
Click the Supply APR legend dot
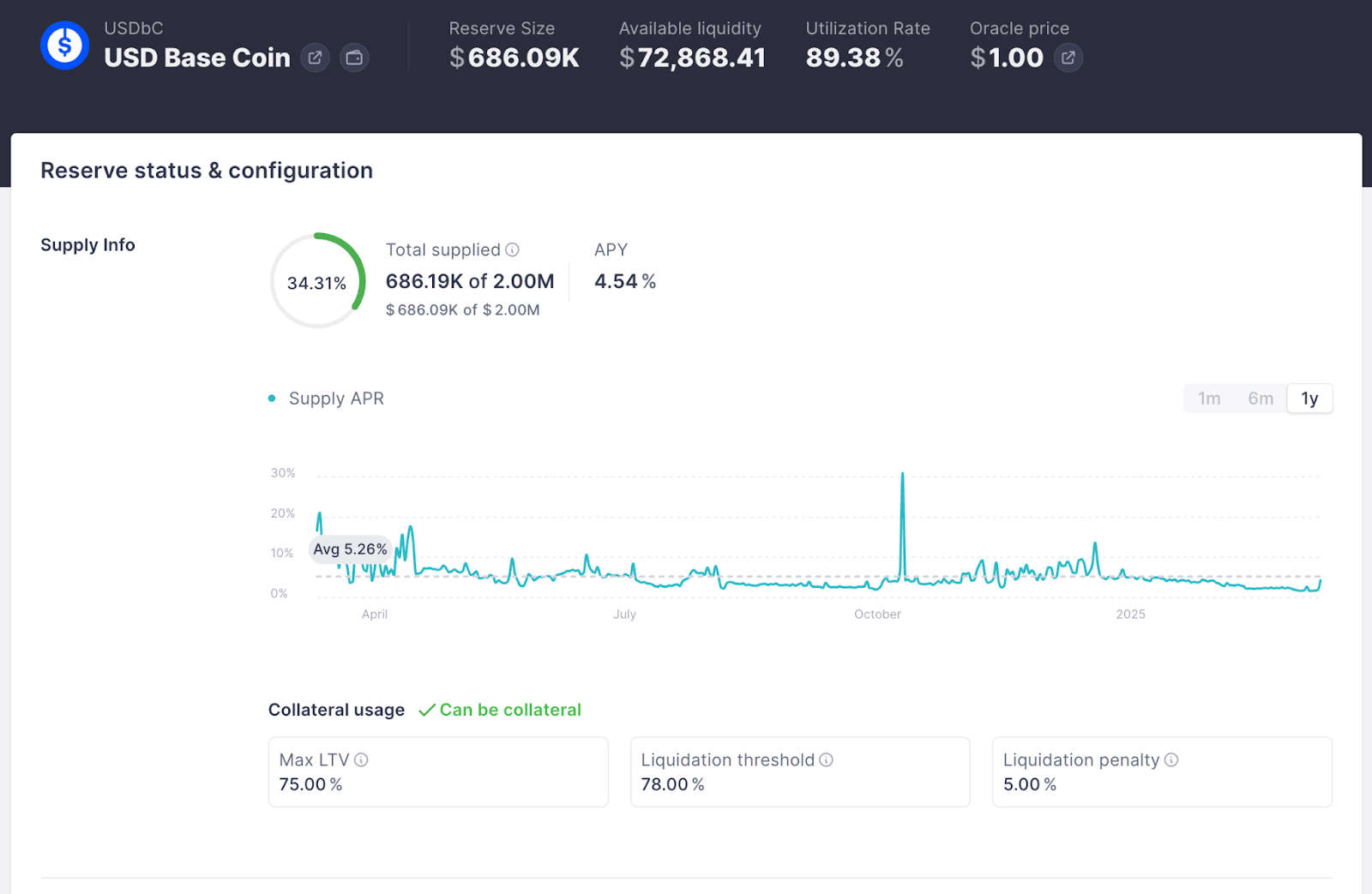(x=272, y=399)
